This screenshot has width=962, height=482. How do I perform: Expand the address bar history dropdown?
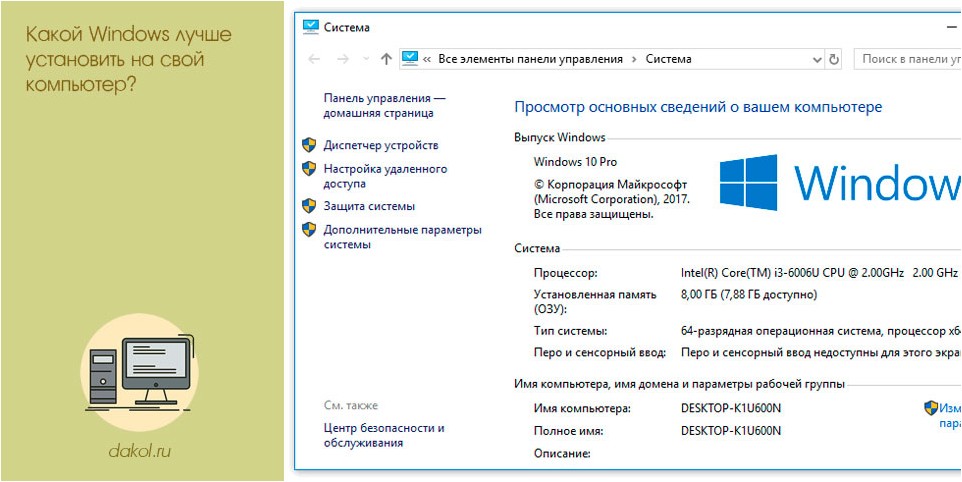pos(817,59)
